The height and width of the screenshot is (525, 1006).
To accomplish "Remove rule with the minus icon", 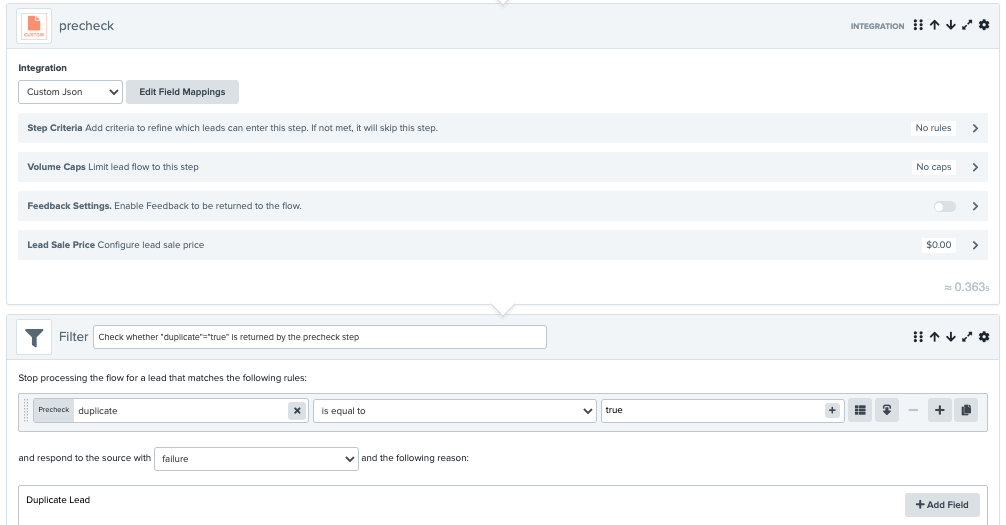I will [913, 410].
